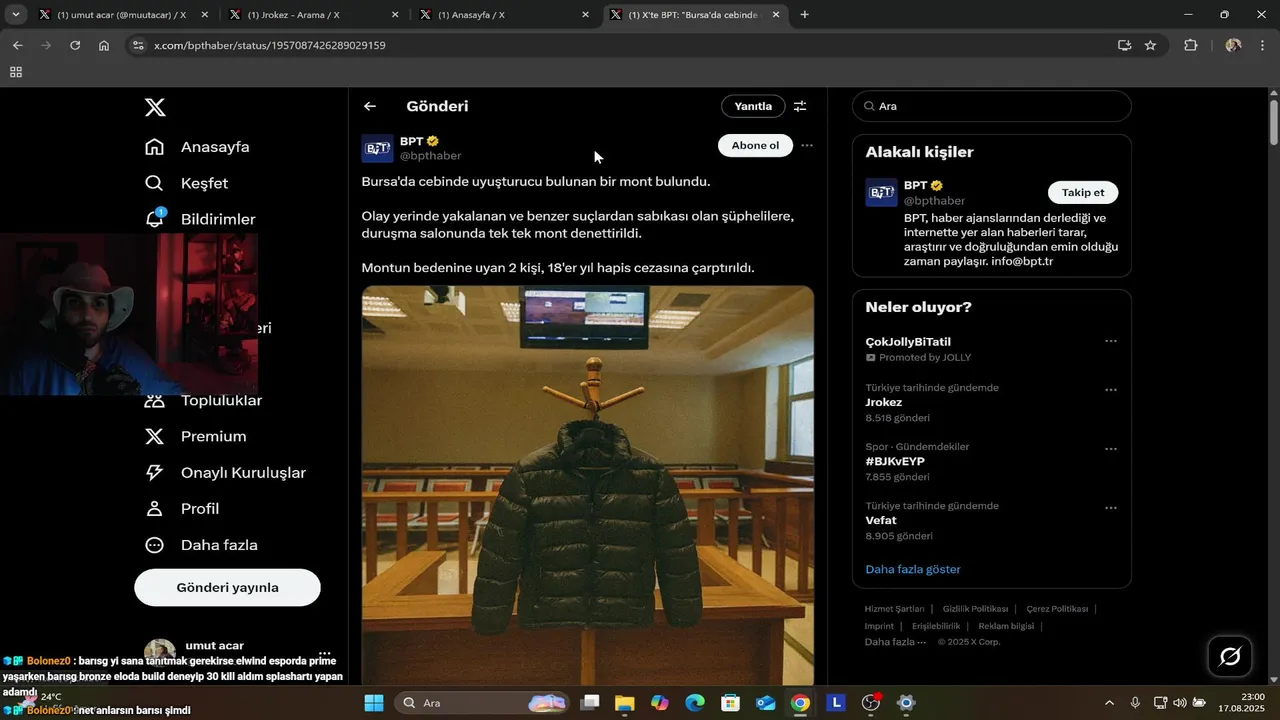Open Outlook from taskbar

pos(765,703)
